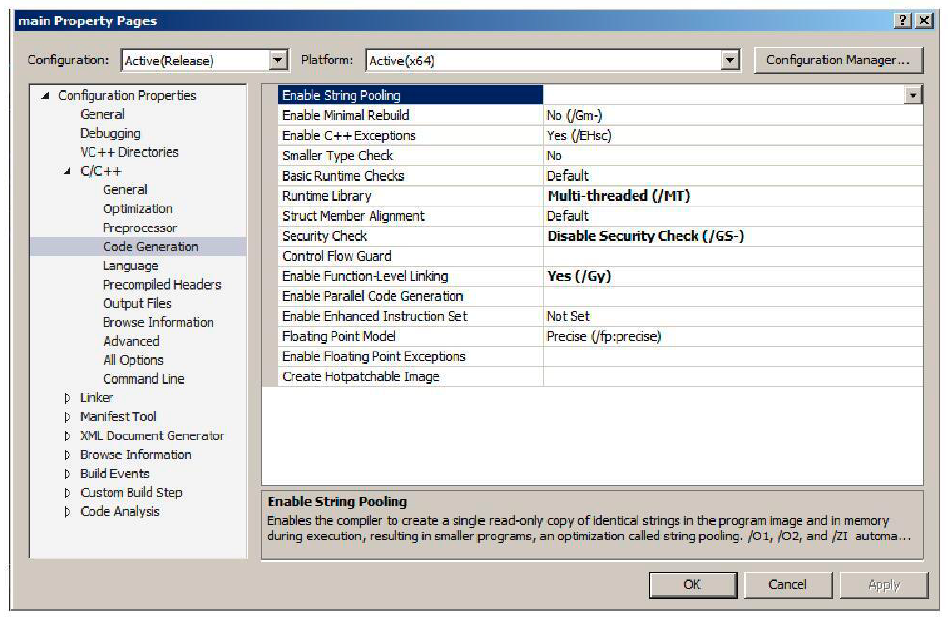Select the VC++ Directories item
This screenshot has height=619, width=948.
pos(129,152)
